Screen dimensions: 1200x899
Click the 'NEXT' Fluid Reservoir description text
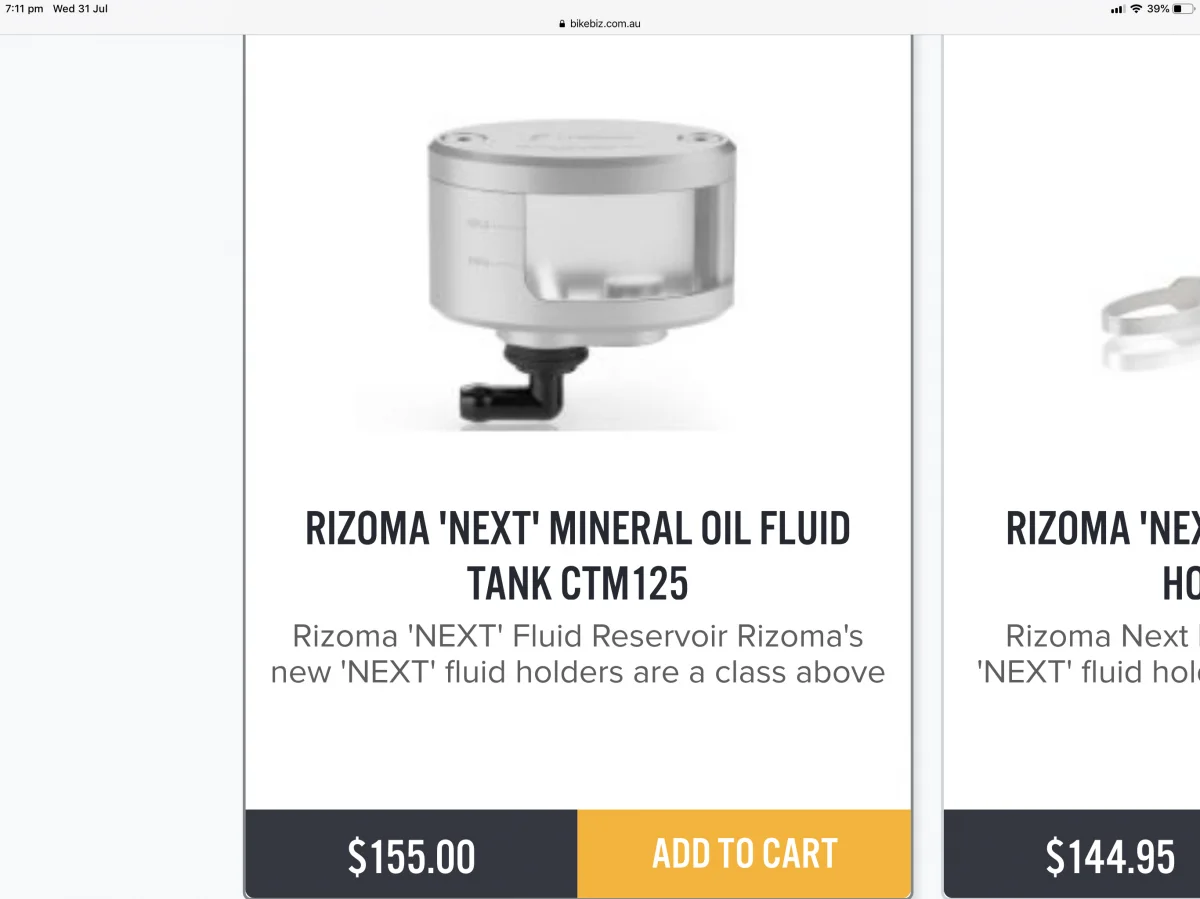tap(578, 654)
